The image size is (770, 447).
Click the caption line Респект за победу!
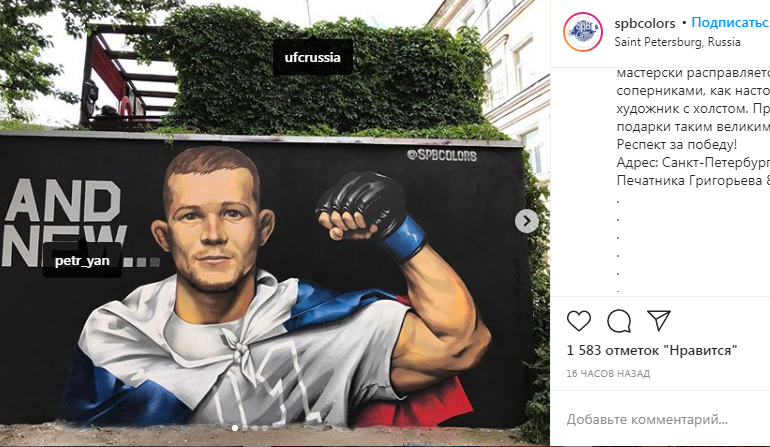(677, 144)
